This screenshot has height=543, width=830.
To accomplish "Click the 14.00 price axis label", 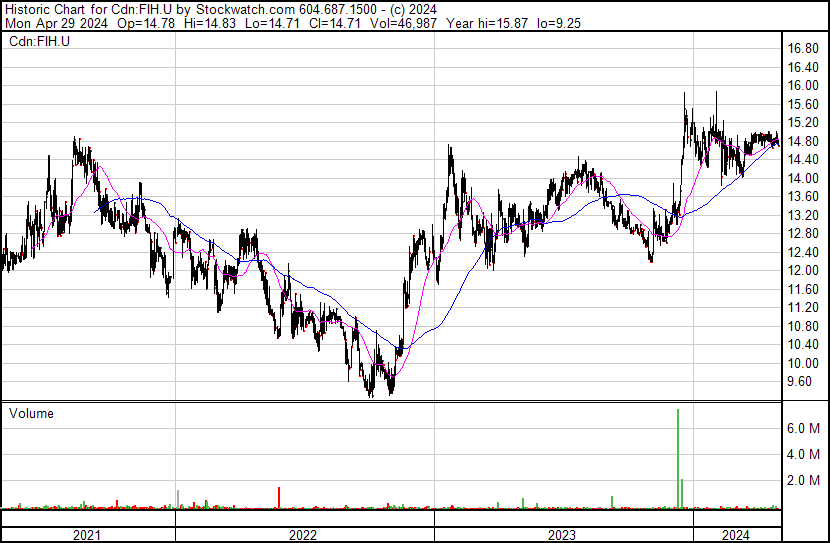I will coord(802,178).
